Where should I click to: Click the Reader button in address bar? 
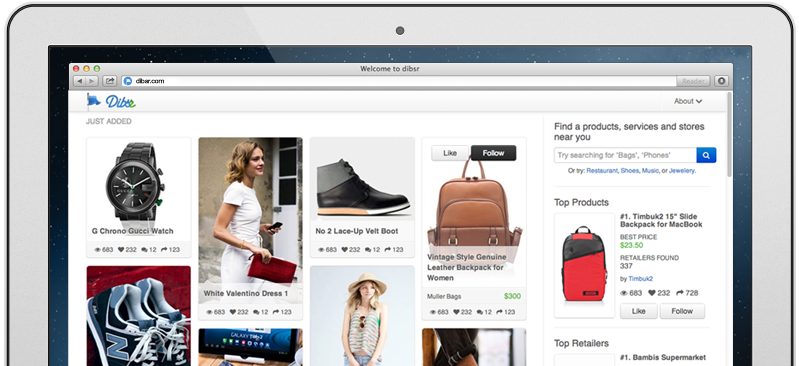(x=694, y=81)
